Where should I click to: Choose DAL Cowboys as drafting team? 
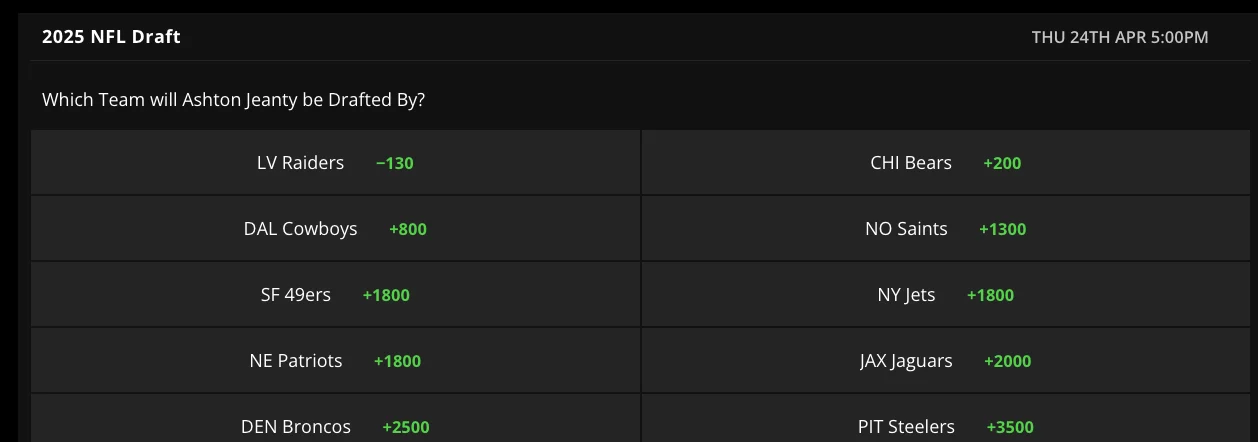[x=335, y=229]
